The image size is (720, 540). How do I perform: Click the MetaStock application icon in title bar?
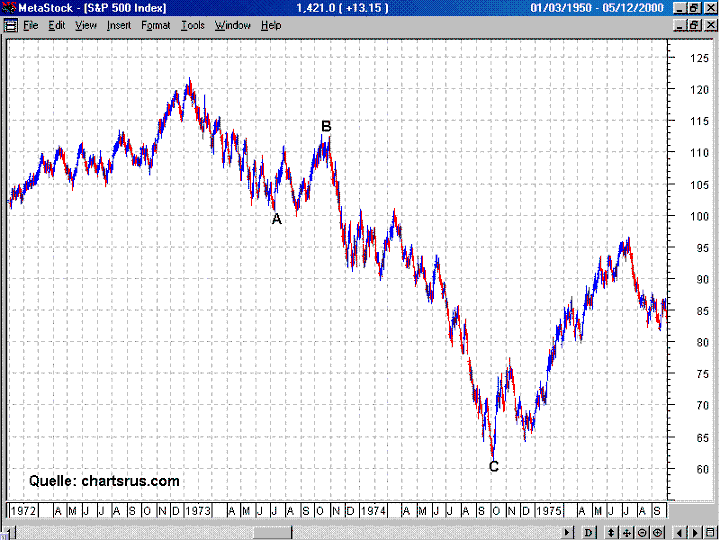(9, 8)
